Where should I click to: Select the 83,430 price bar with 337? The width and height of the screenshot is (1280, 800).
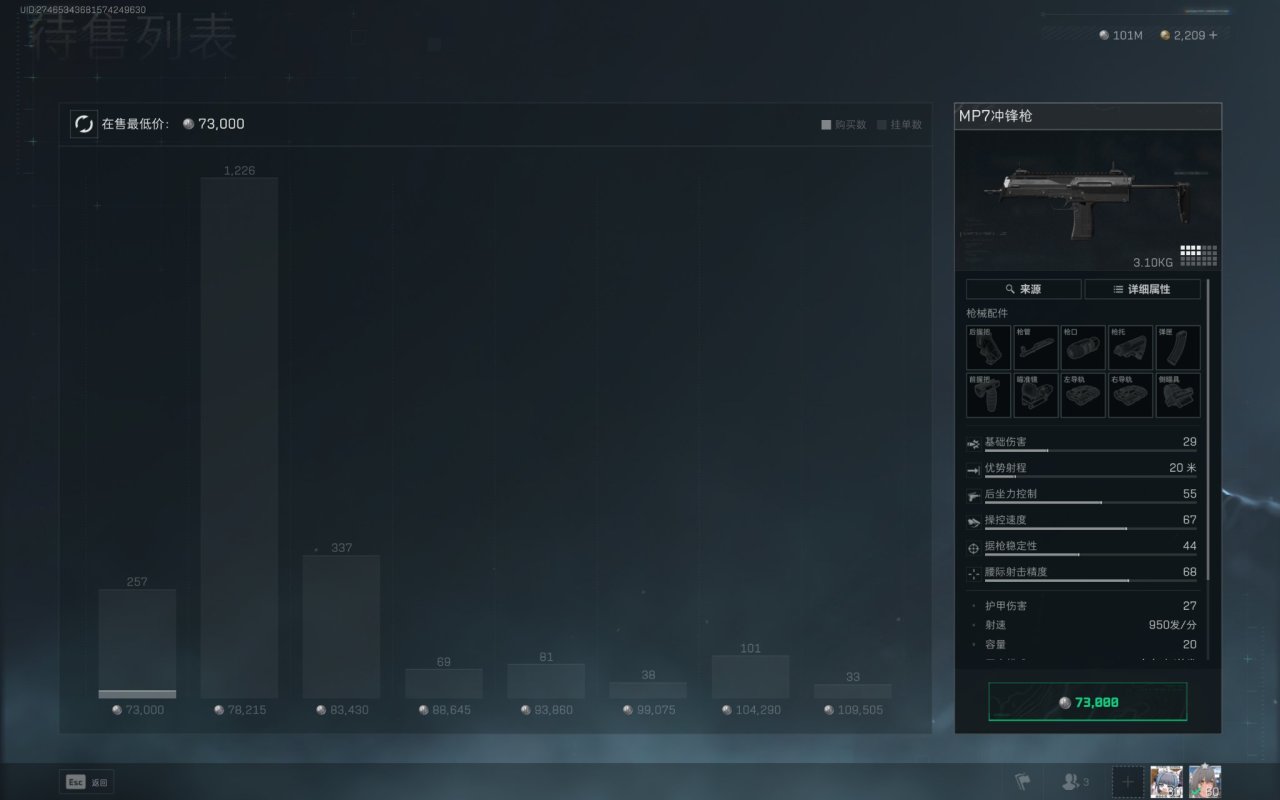[341, 627]
